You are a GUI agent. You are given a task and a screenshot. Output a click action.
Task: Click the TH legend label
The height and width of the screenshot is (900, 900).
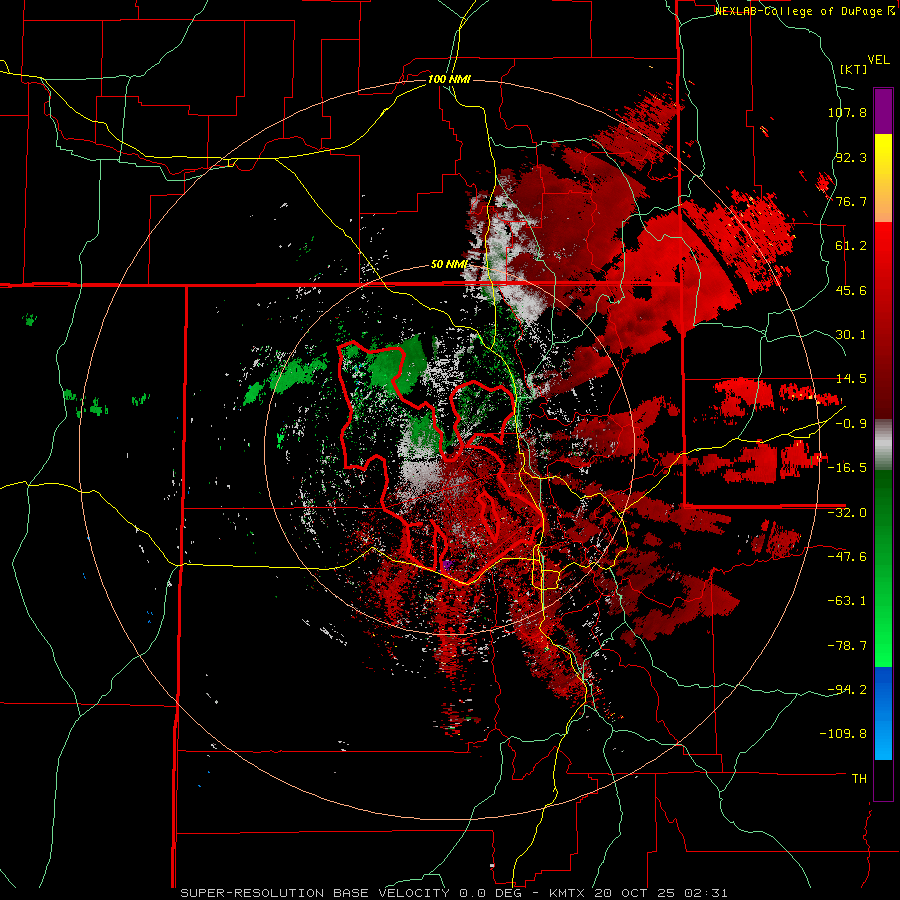click(859, 779)
